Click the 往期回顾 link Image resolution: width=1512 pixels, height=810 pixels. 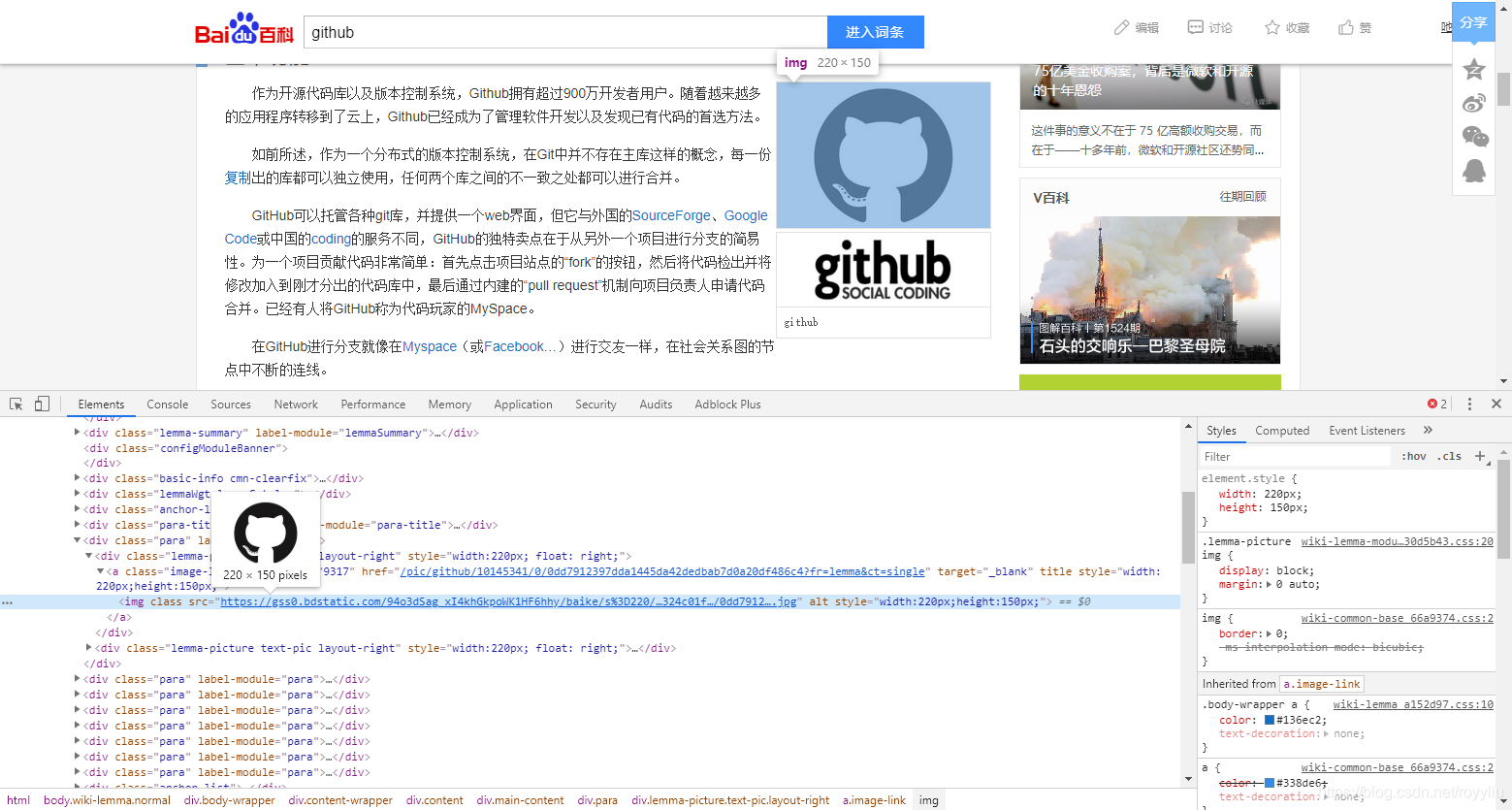(x=1242, y=197)
